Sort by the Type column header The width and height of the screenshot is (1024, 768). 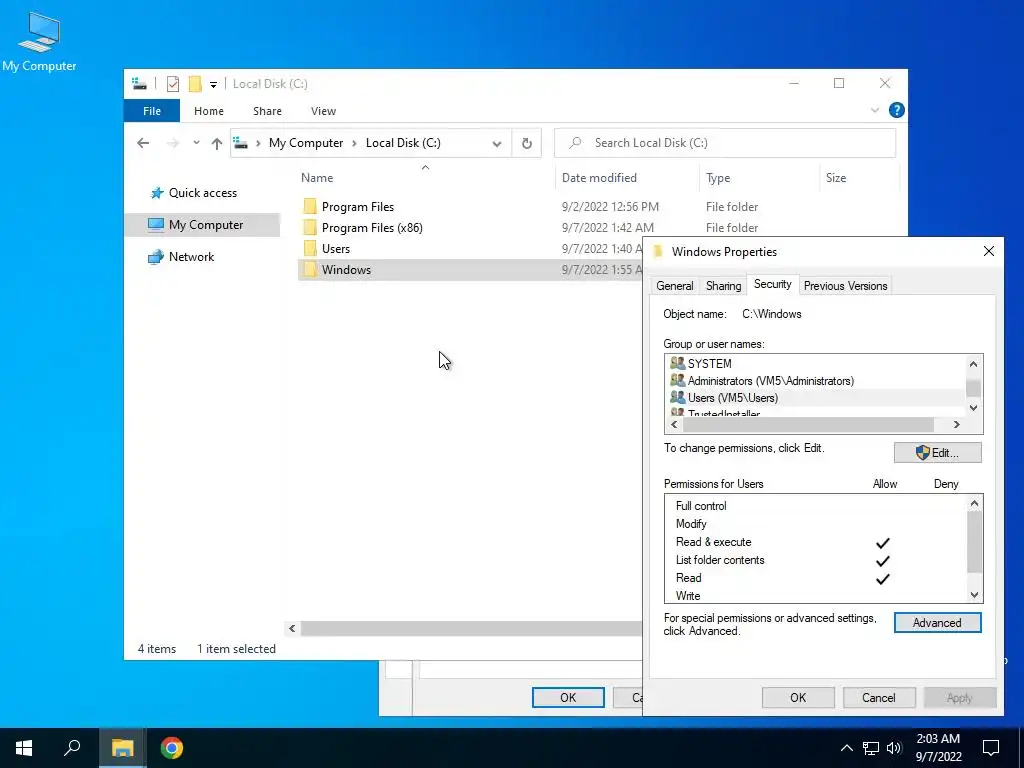[760, 178]
